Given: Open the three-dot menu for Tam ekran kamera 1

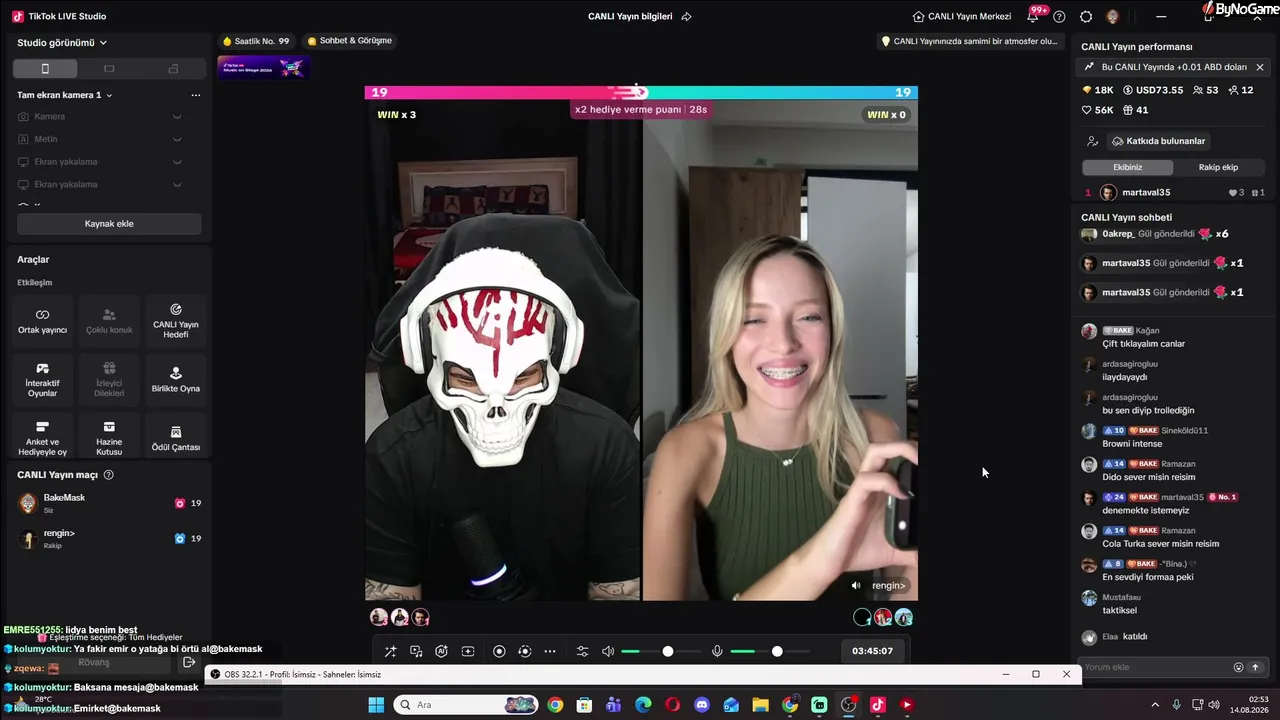Looking at the screenshot, I should [x=196, y=95].
